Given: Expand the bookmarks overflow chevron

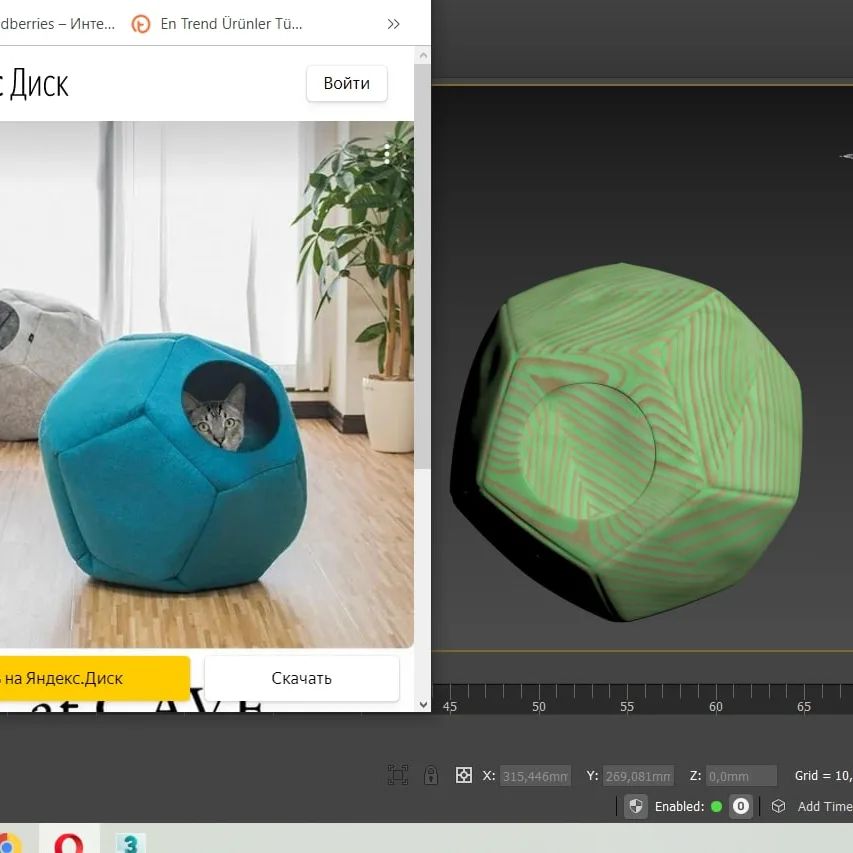Looking at the screenshot, I should [x=393, y=24].
